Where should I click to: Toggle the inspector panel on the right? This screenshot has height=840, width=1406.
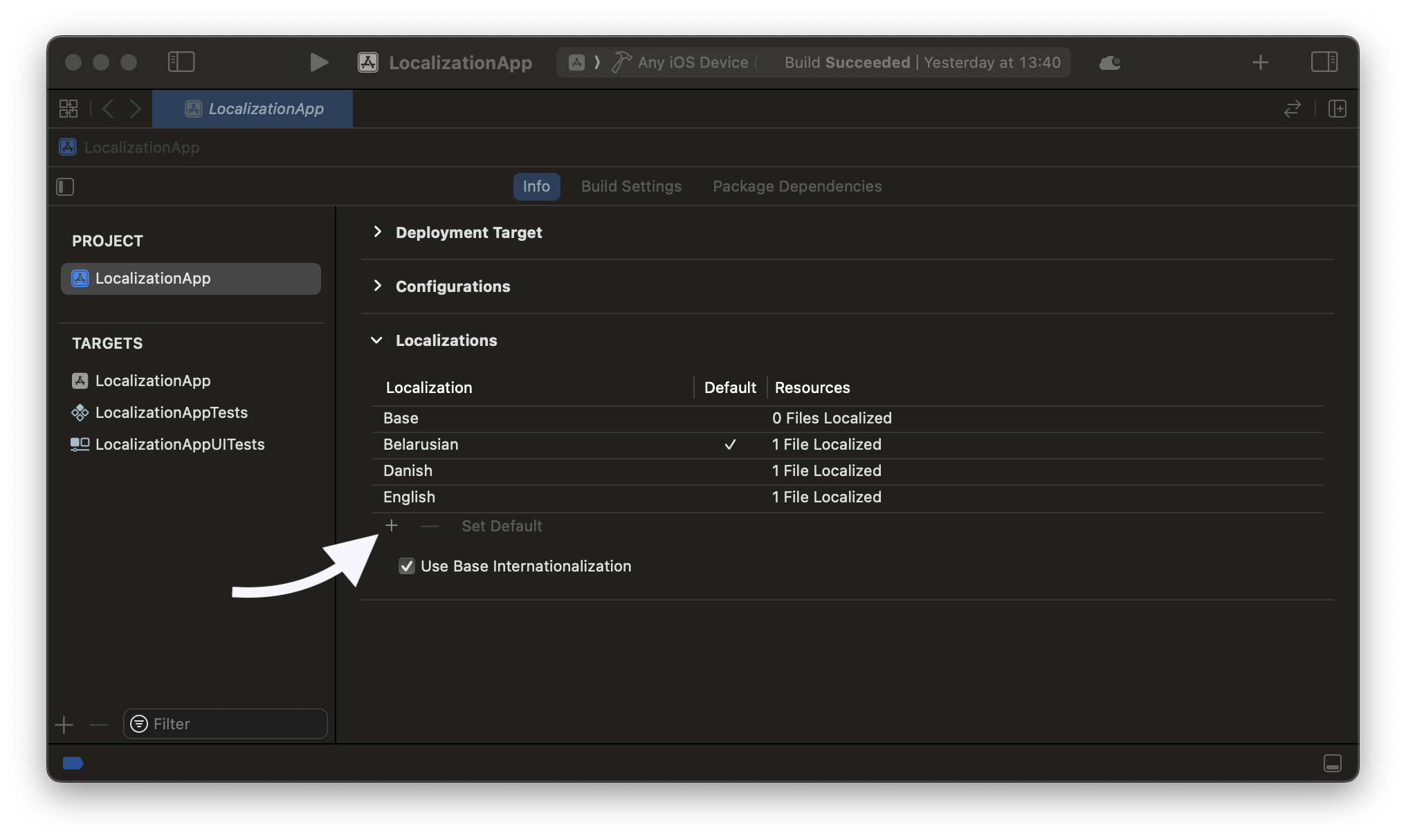tap(1324, 62)
